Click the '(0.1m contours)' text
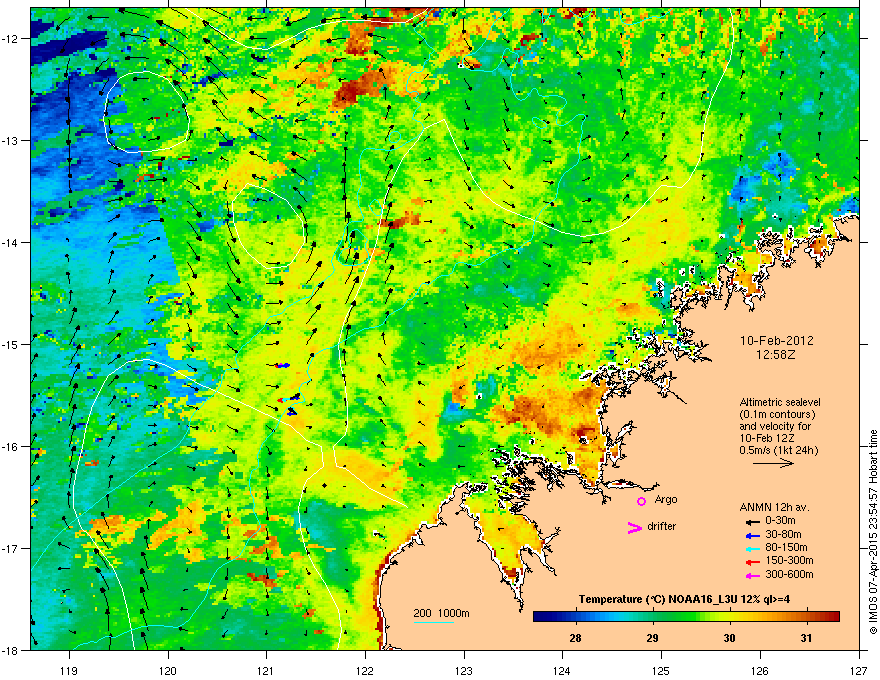 pyautogui.click(x=777, y=414)
